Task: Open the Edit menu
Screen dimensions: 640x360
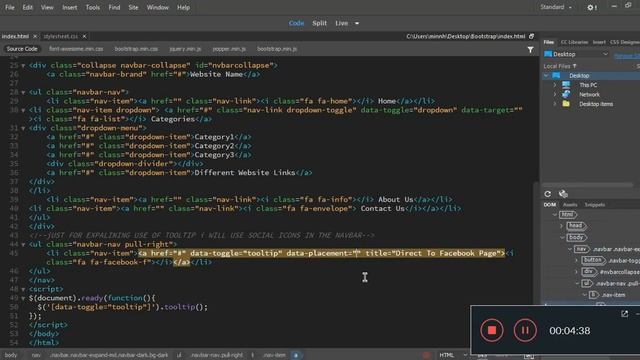Action: tap(27, 7)
